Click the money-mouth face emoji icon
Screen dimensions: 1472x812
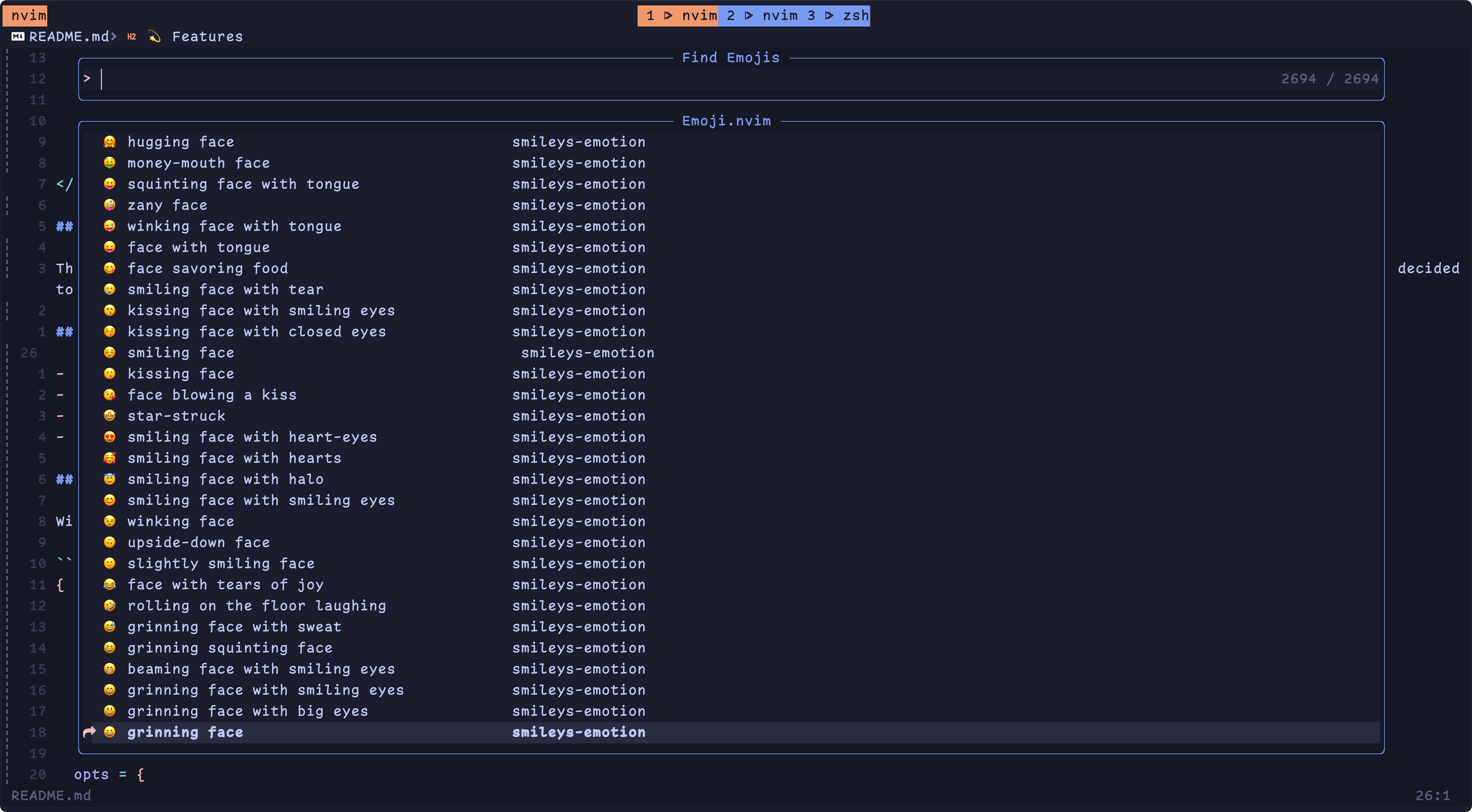(110, 163)
